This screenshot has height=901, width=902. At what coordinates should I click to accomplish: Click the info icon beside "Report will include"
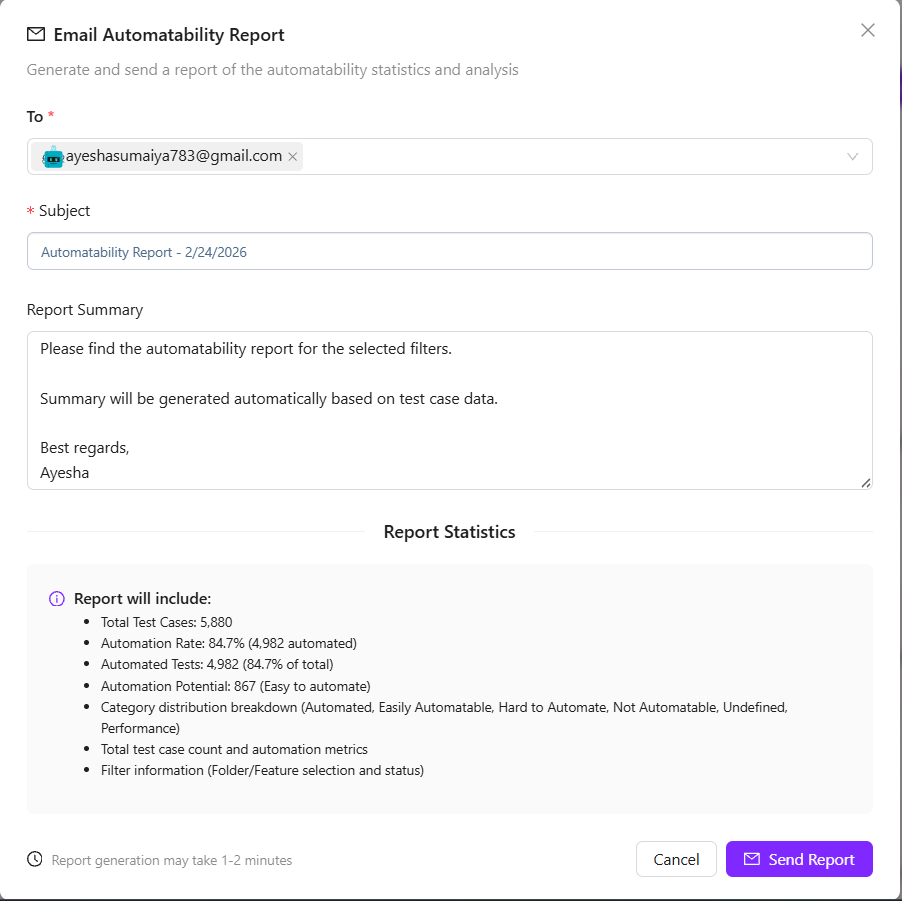(x=57, y=599)
